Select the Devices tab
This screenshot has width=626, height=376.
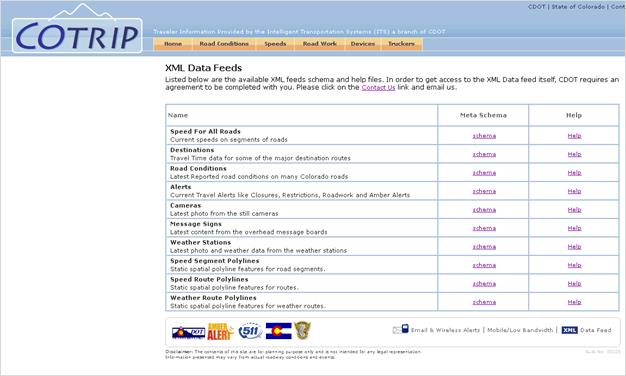click(363, 44)
